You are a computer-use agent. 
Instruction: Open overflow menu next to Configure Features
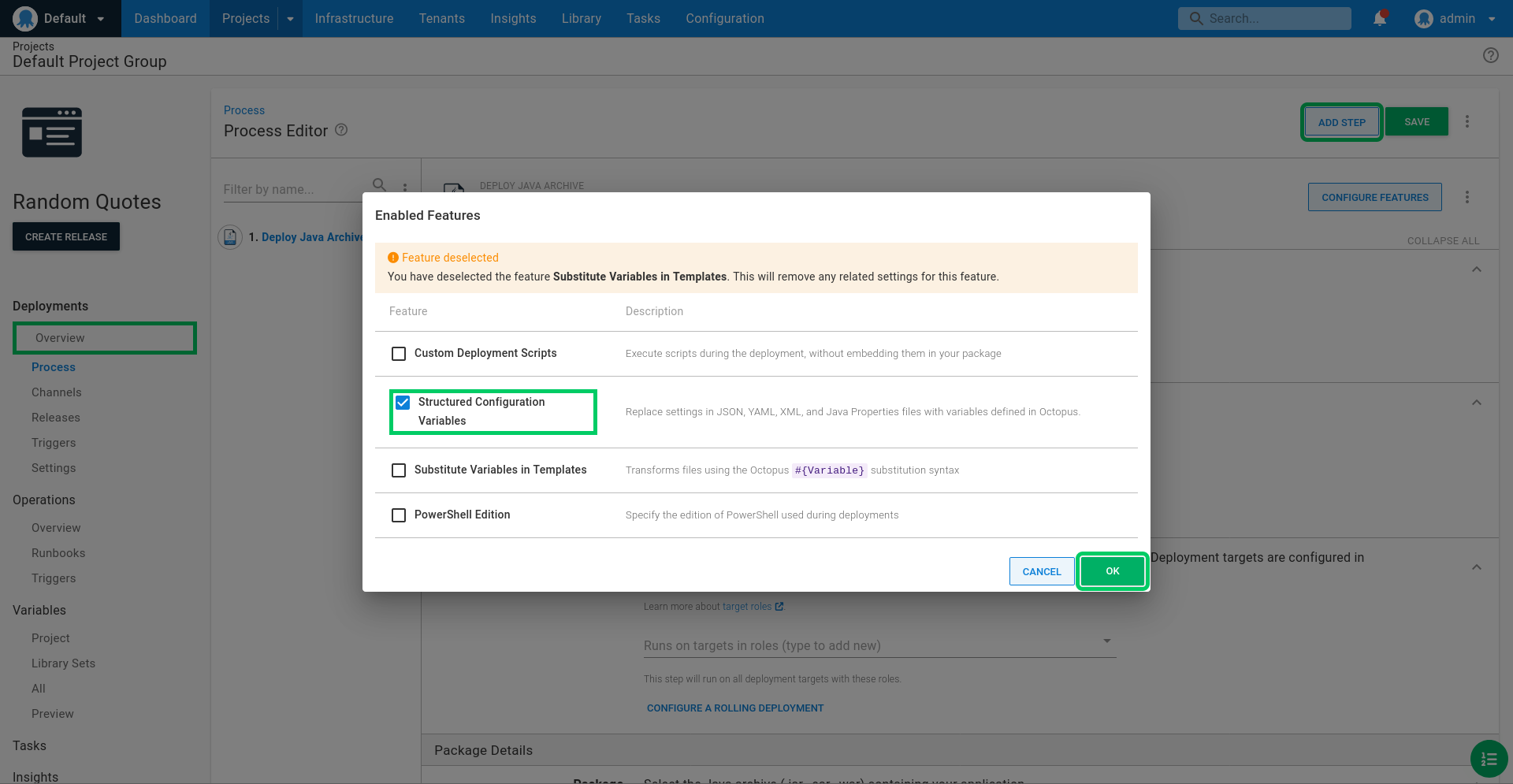[x=1467, y=197]
